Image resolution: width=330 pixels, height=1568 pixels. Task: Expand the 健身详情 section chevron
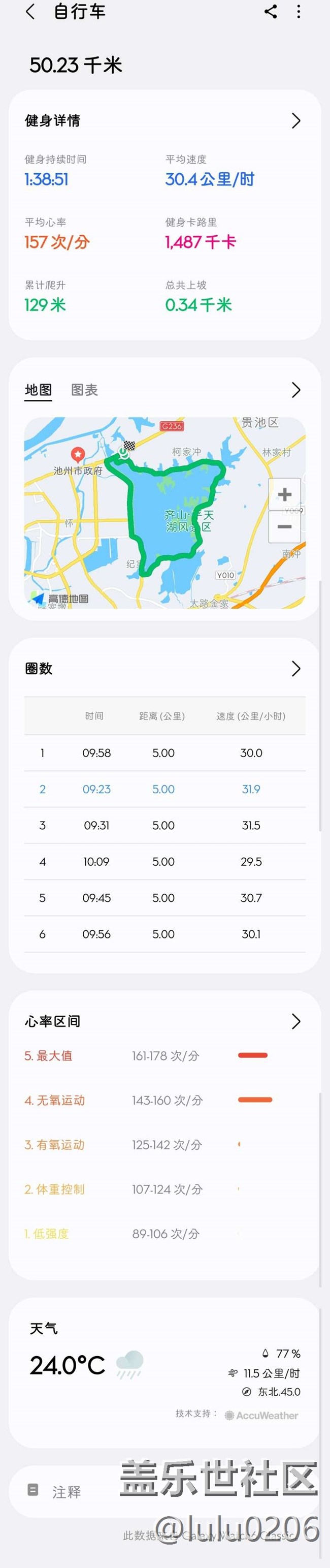(x=296, y=120)
